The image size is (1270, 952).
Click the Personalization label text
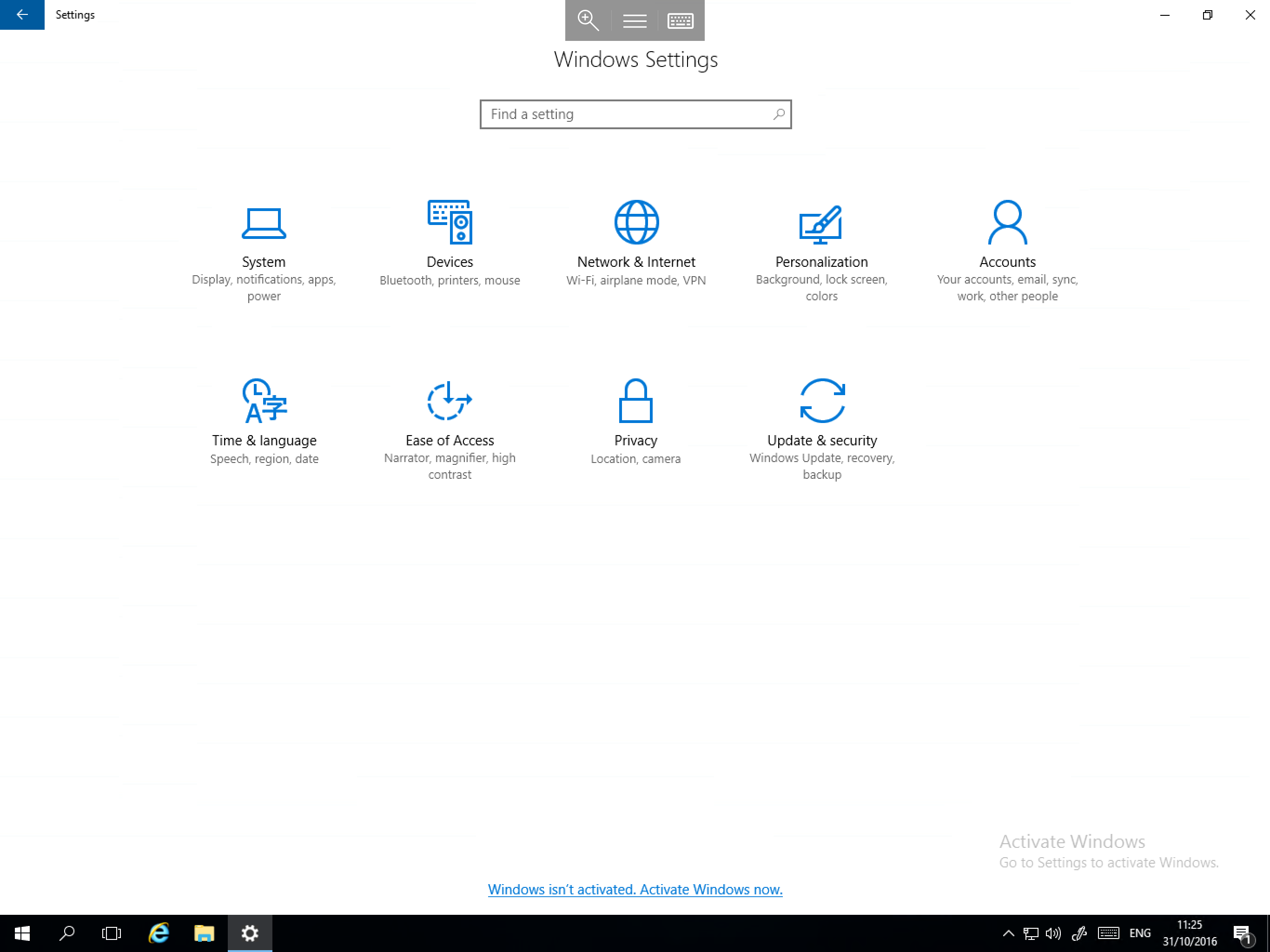pos(821,262)
